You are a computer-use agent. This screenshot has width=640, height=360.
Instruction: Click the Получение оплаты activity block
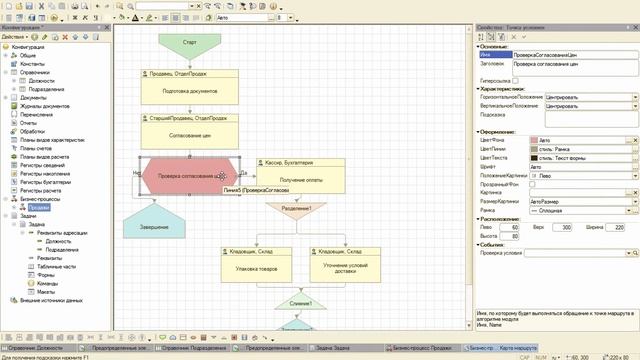(x=301, y=176)
